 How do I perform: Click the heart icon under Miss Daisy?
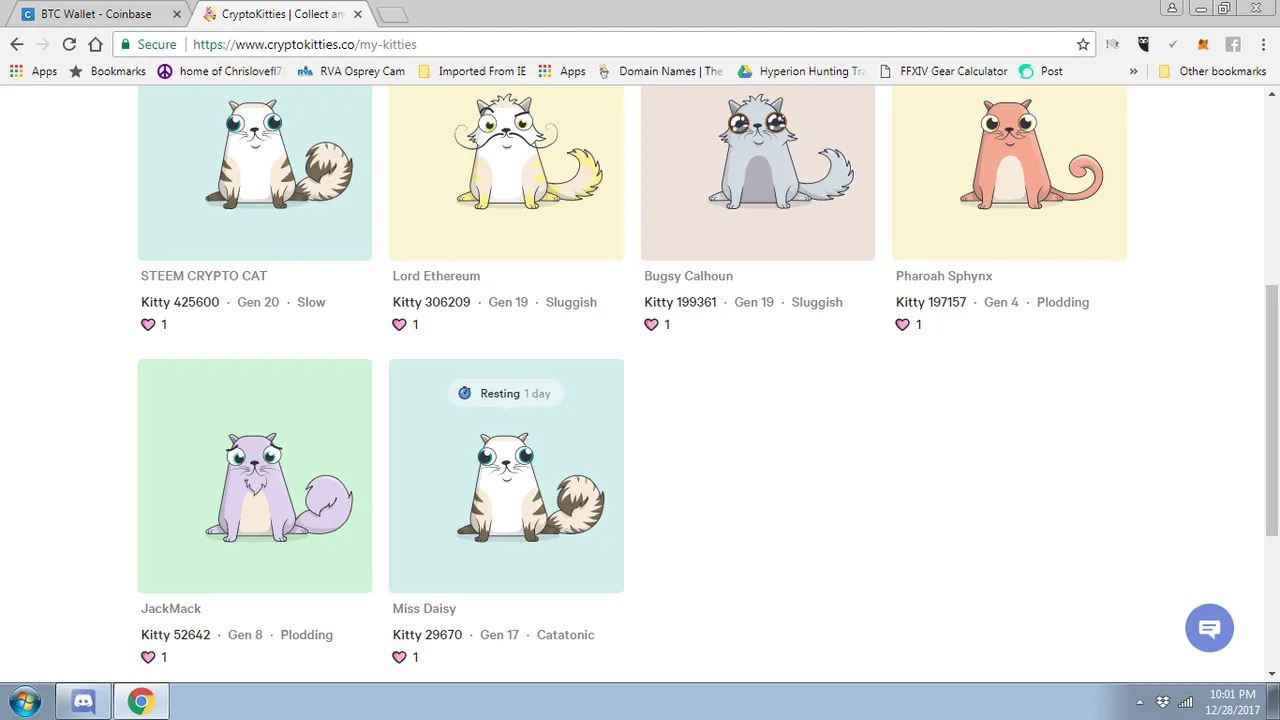coord(400,657)
